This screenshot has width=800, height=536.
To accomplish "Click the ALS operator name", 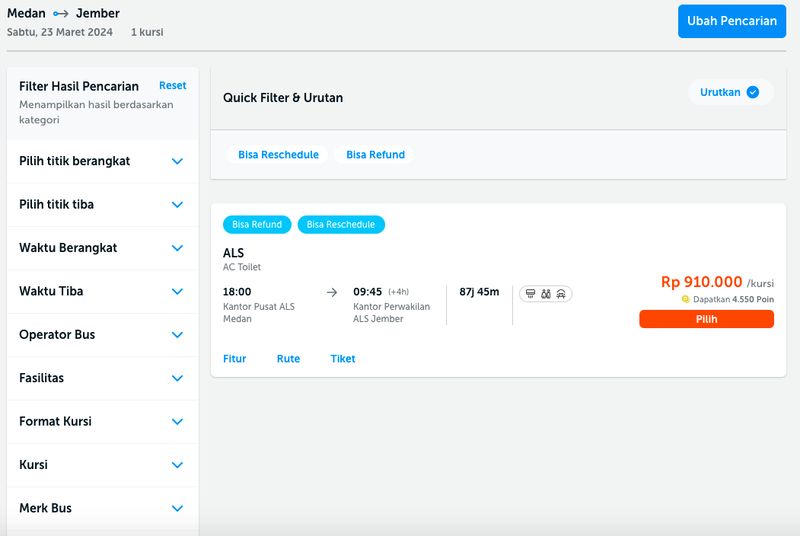I will click(x=233, y=253).
